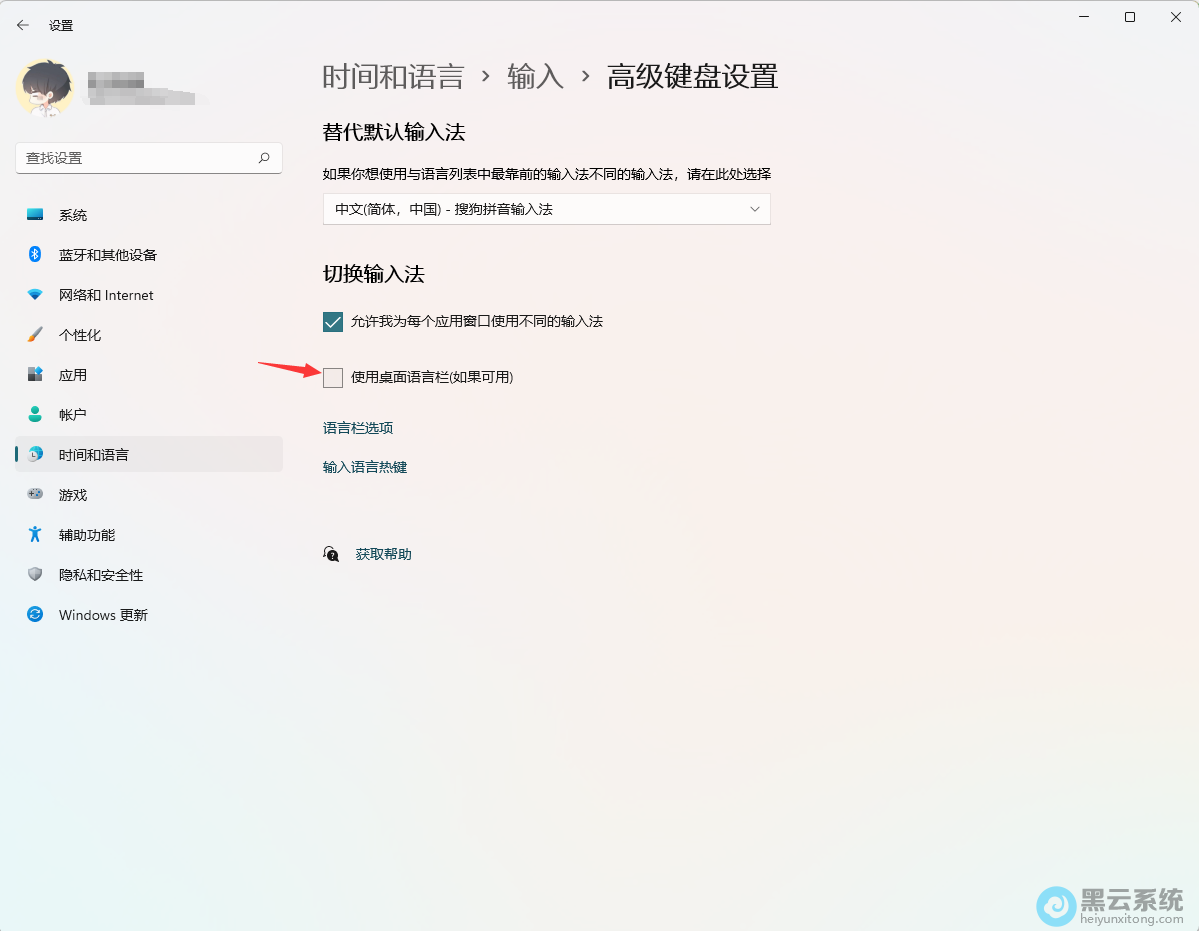Open 游戏 using the gamepad icon
This screenshot has height=931, width=1199.
tap(35, 495)
